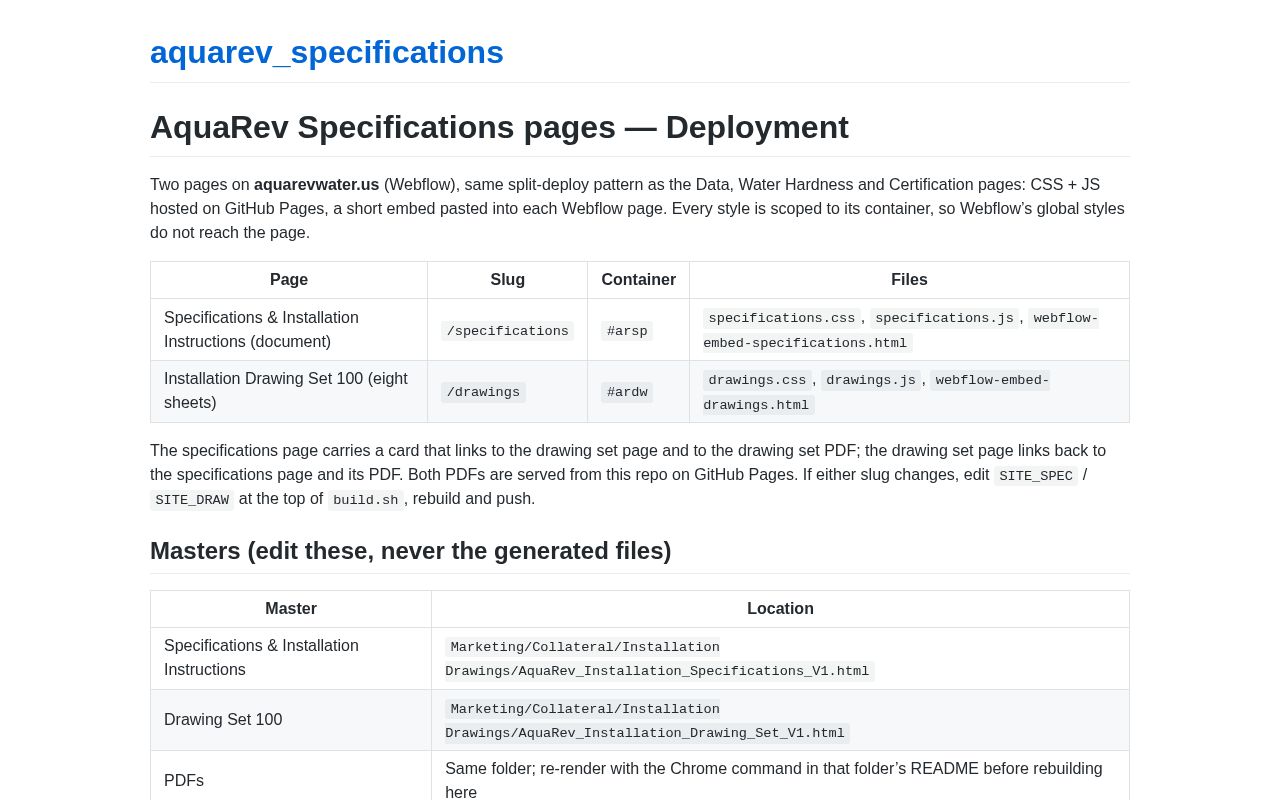Click the 'Master' column header
Screen dimensions: 1280x800
(x=291, y=609)
